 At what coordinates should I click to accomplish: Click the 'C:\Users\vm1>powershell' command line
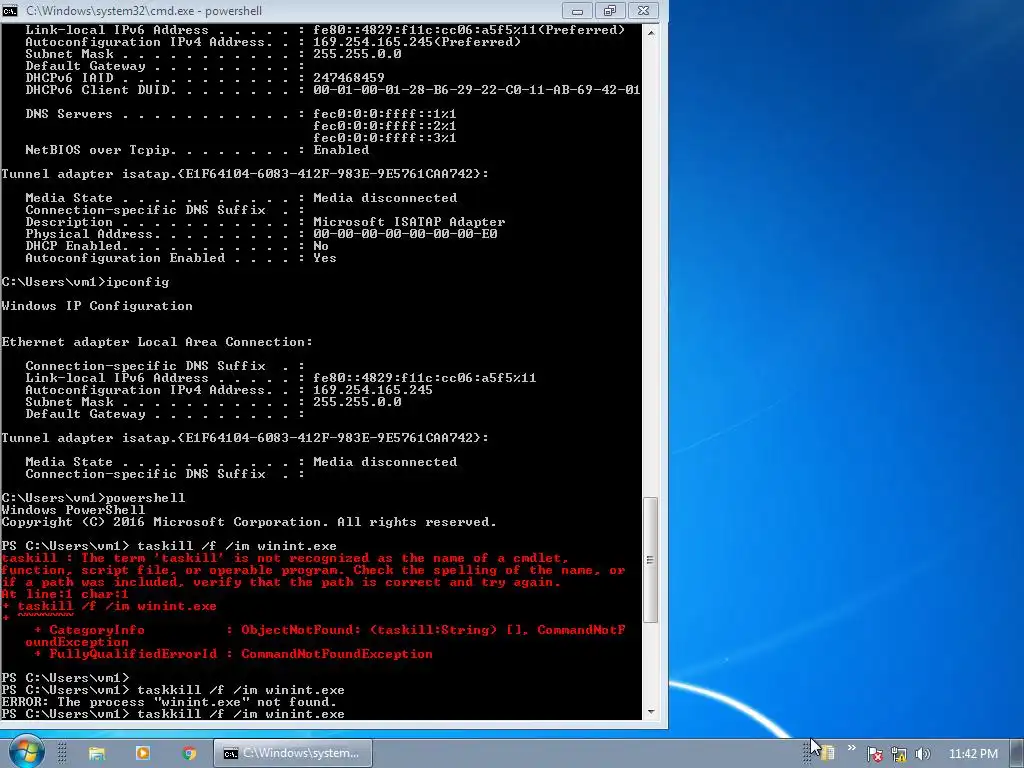click(93, 498)
